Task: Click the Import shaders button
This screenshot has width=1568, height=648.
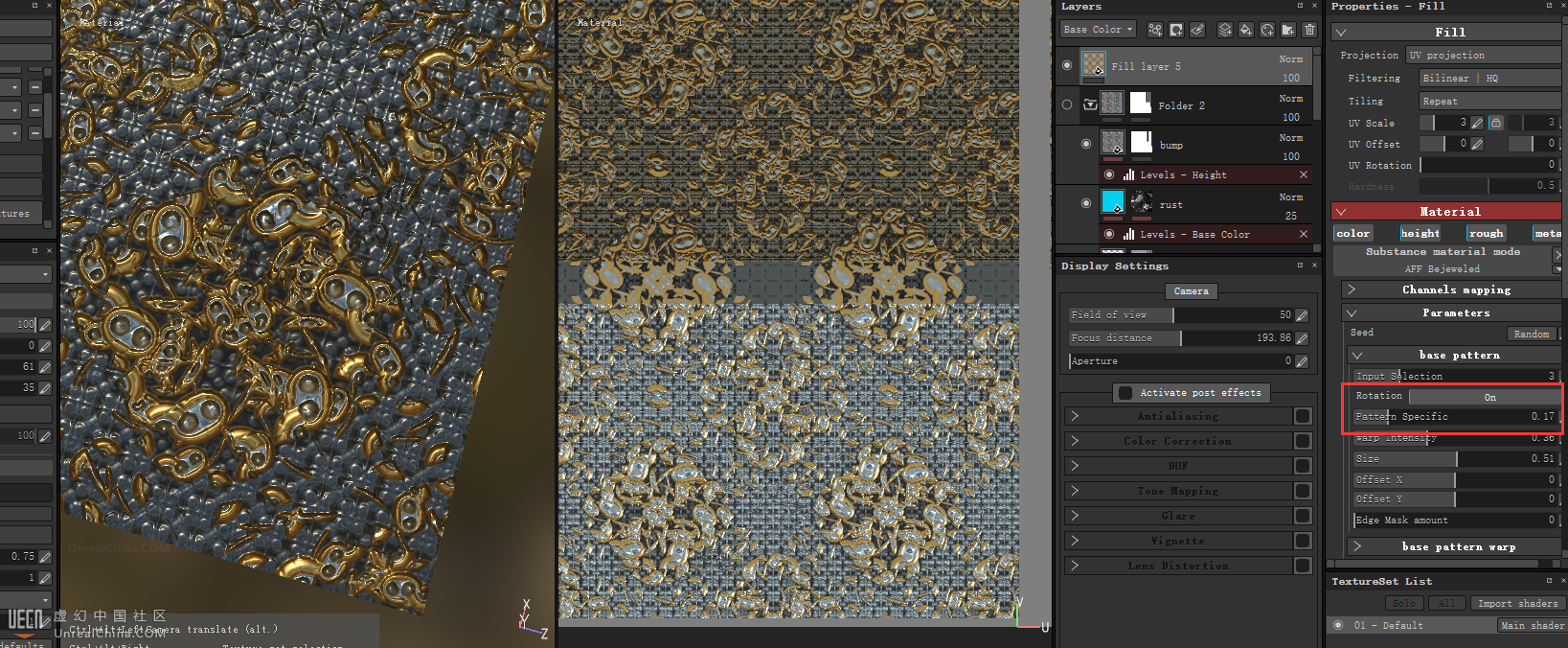Action: tap(1516, 603)
